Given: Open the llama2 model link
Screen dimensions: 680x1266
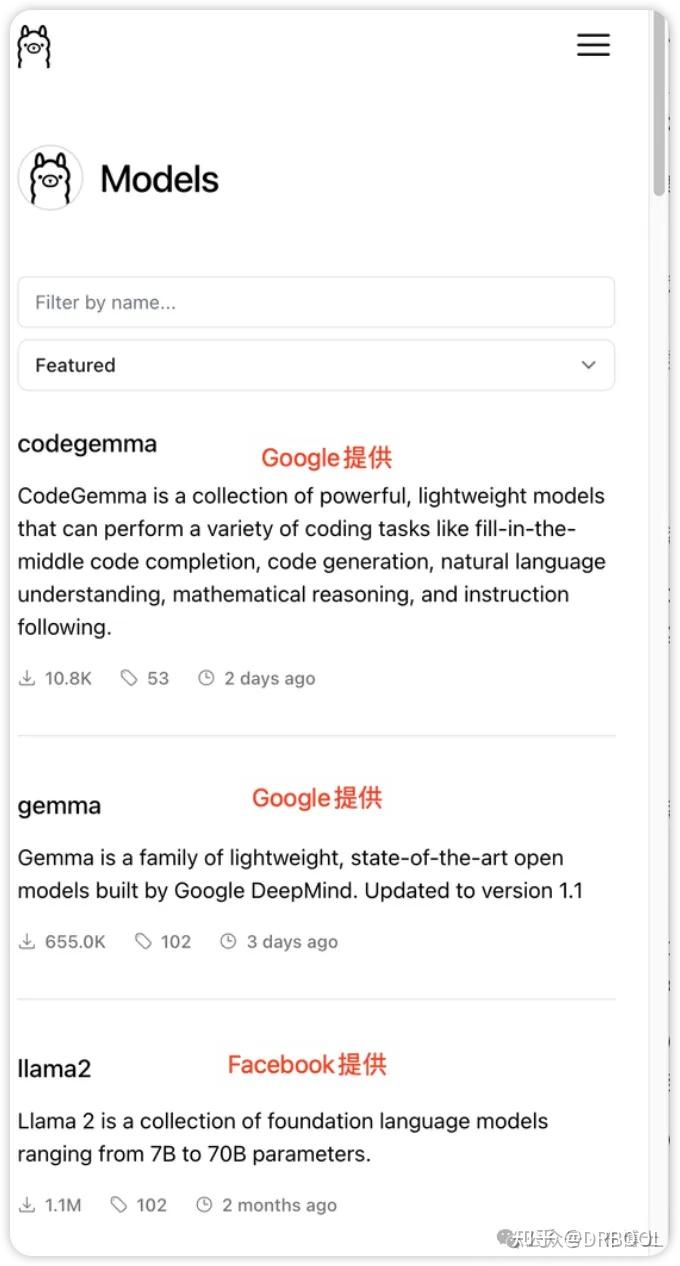Looking at the screenshot, I should pos(54,1069).
